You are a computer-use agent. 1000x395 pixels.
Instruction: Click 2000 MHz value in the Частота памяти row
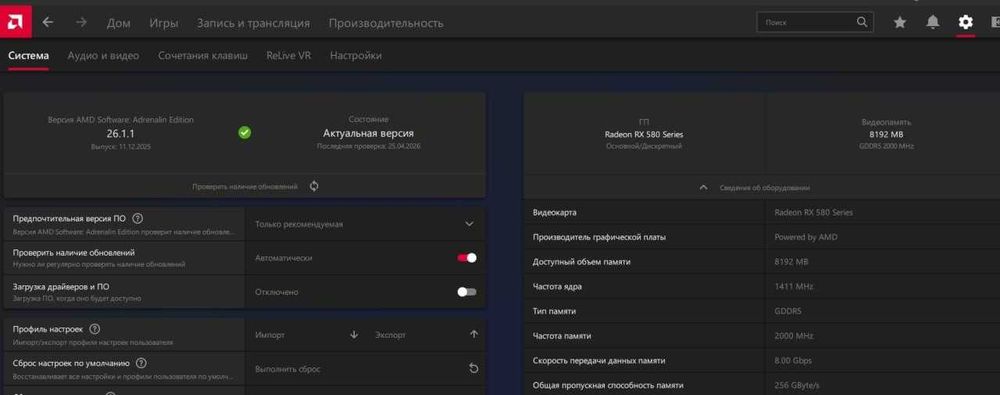(x=794, y=336)
